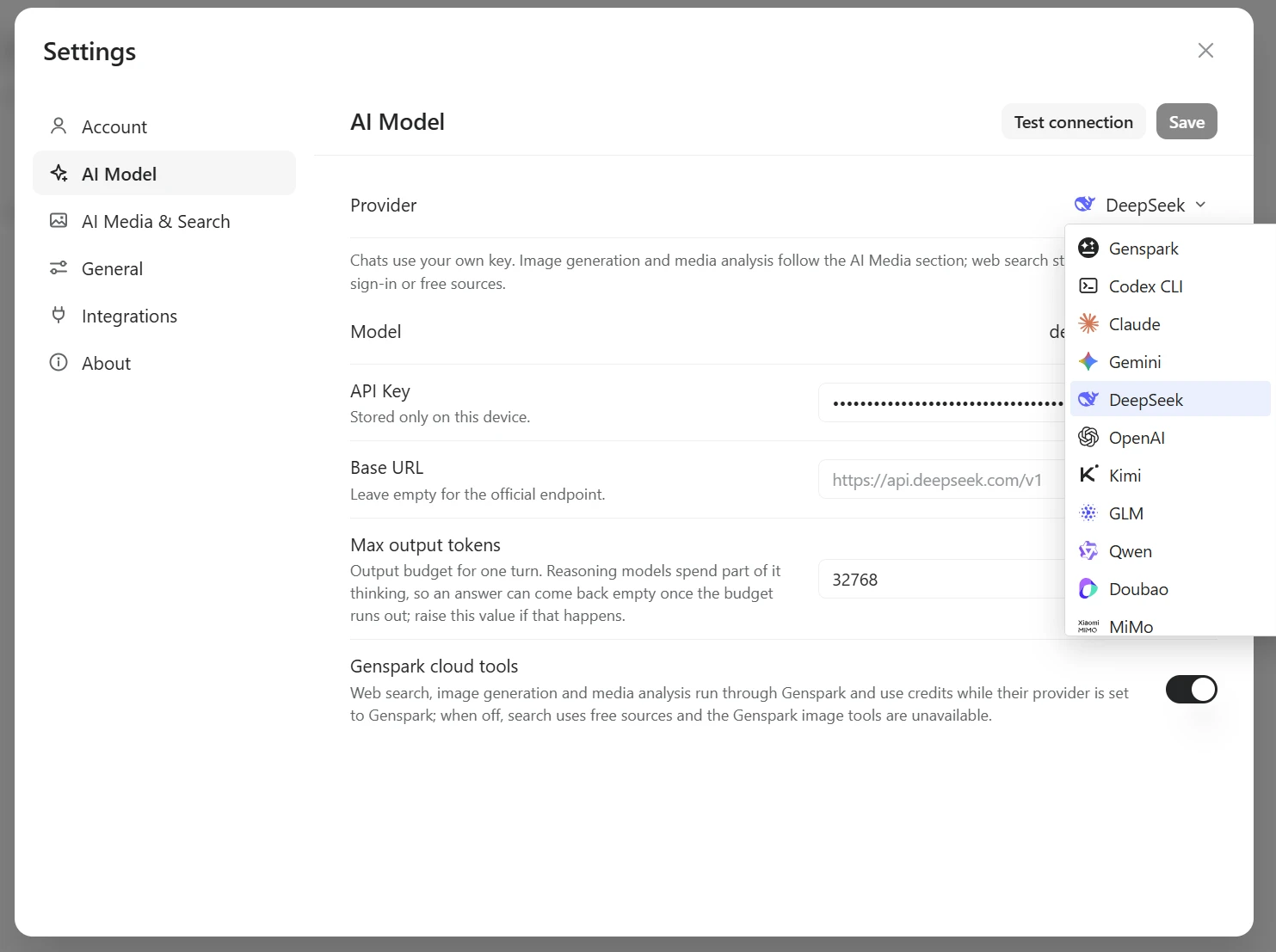
Task: Click the Gemini sparkle icon
Action: [x=1088, y=362]
